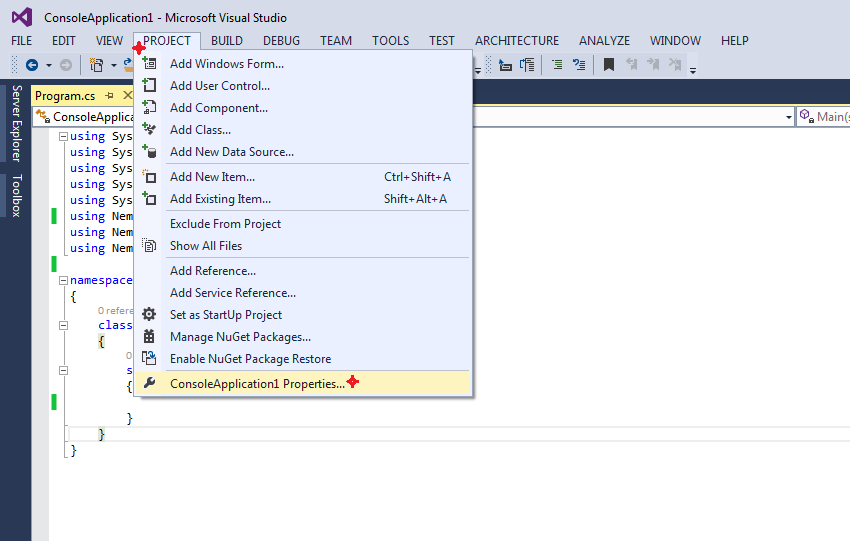Click the Uncomment Selection toolbar icon
The image size is (850, 541).
579,65
